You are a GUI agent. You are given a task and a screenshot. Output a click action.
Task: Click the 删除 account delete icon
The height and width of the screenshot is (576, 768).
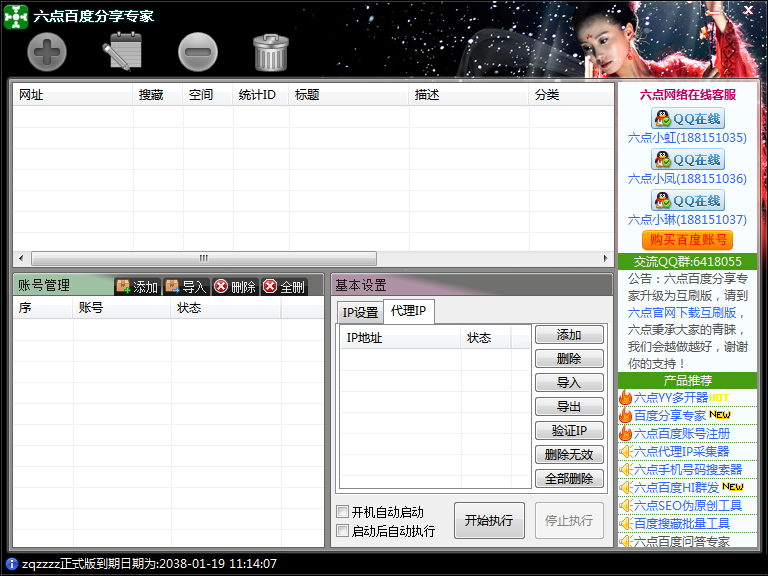(234, 287)
